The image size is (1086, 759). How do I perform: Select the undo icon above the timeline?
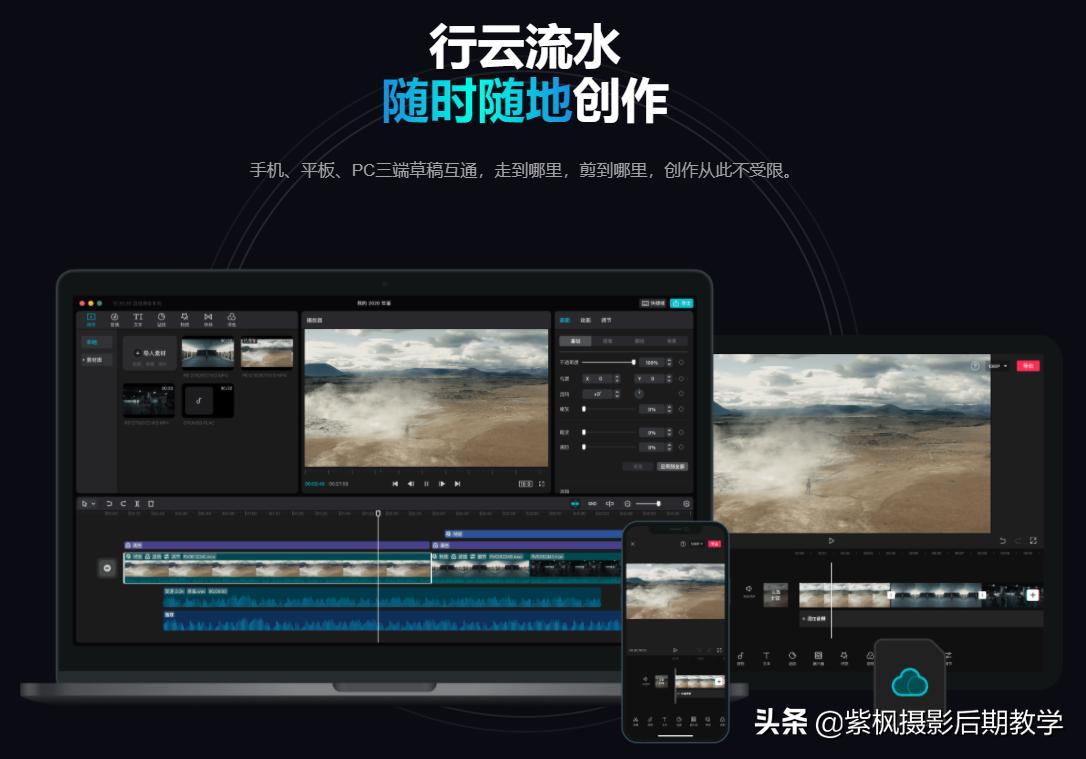tap(109, 504)
